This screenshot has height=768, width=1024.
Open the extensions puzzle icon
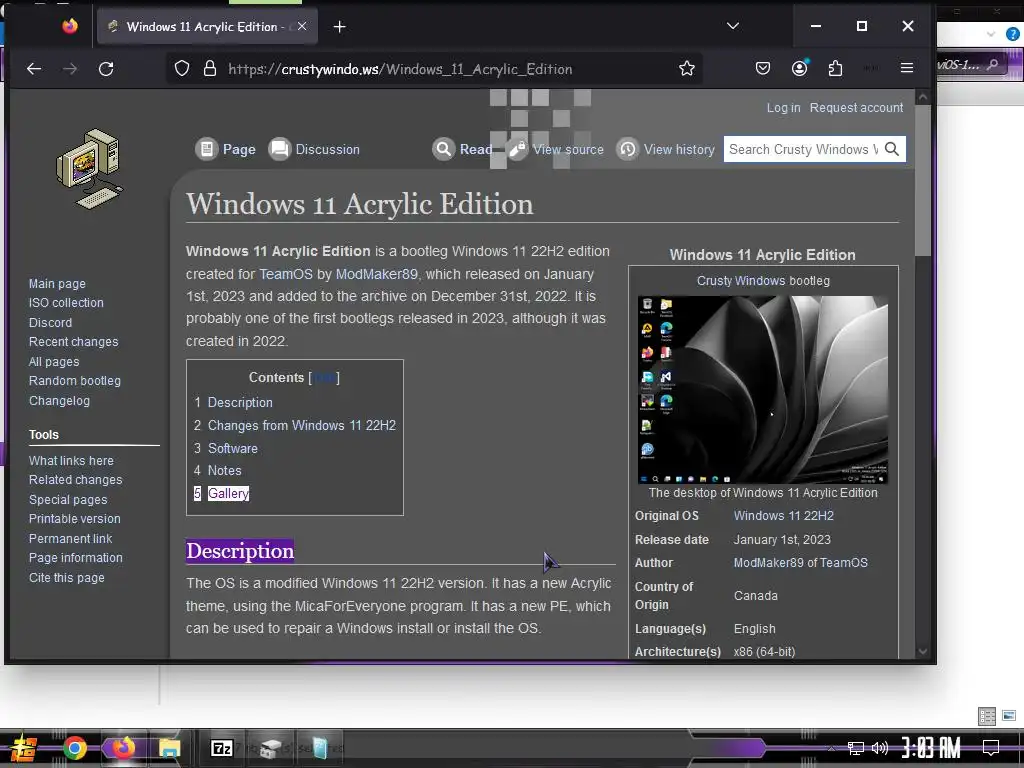click(x=835, y=68)
